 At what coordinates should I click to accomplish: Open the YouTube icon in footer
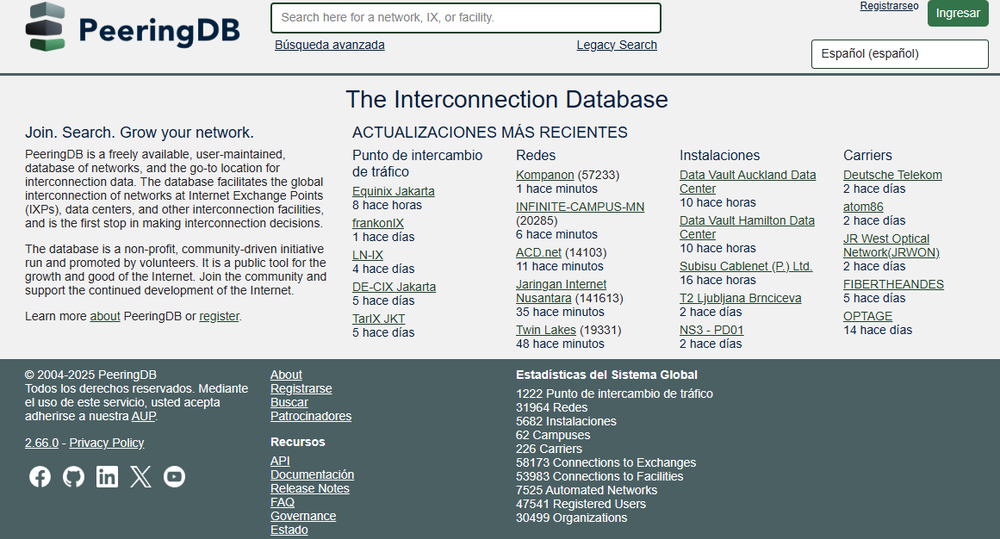174,476
